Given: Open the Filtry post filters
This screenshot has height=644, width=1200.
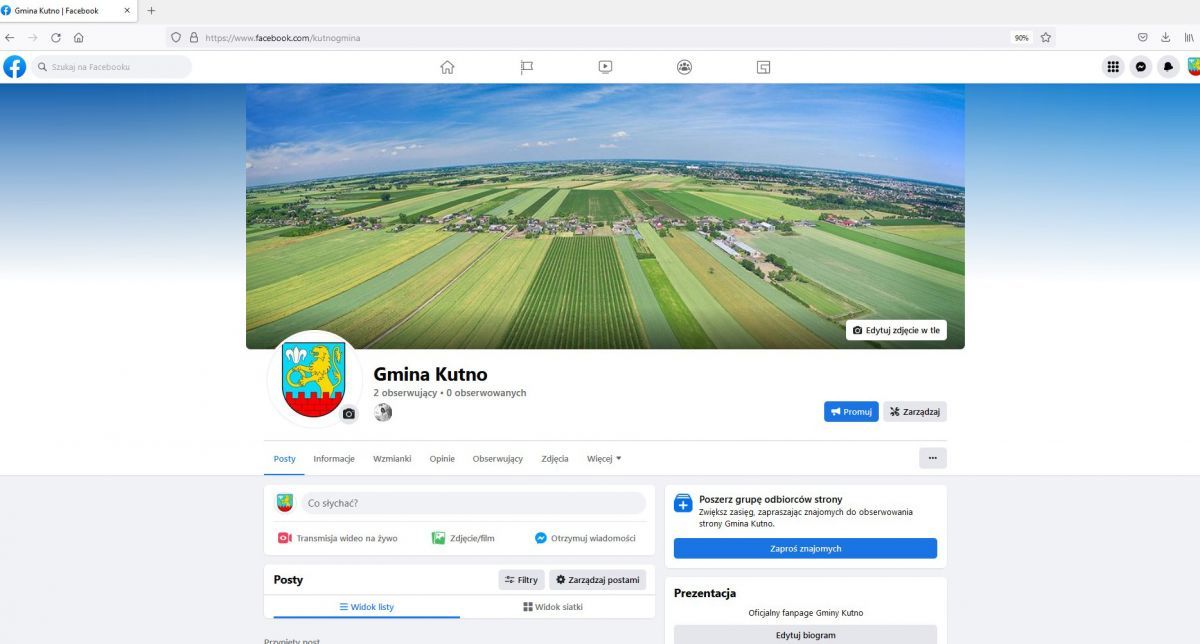Looking at the screenshot, I should point(521,580).
